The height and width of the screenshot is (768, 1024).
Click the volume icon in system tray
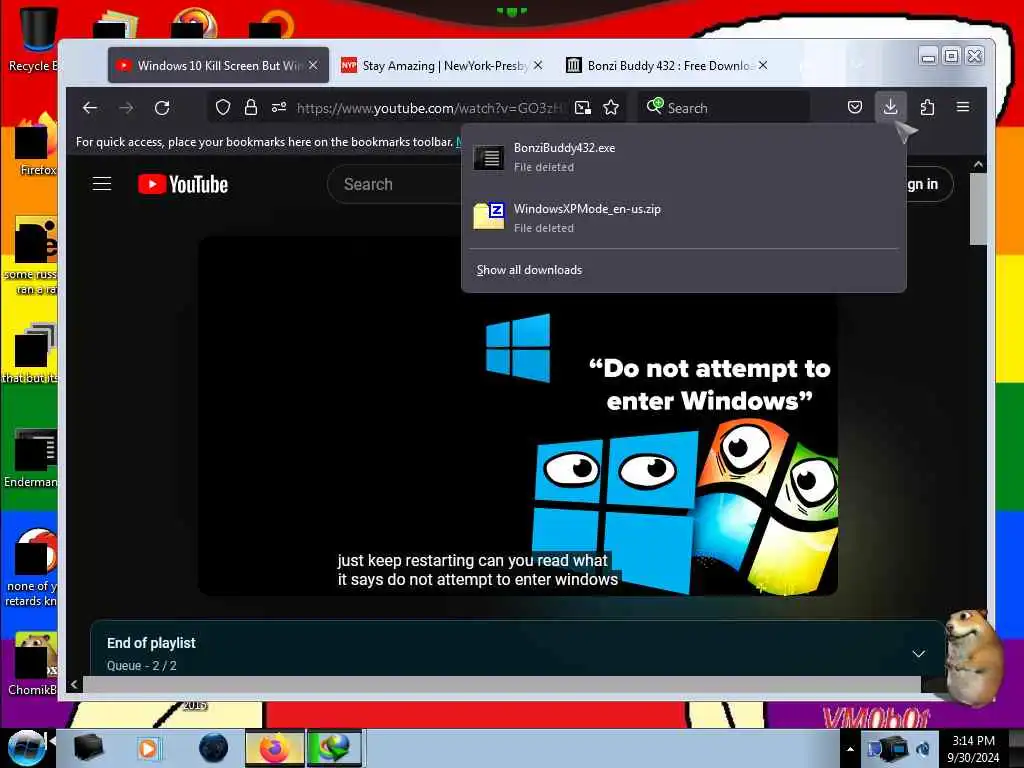[x=923, y=750]
